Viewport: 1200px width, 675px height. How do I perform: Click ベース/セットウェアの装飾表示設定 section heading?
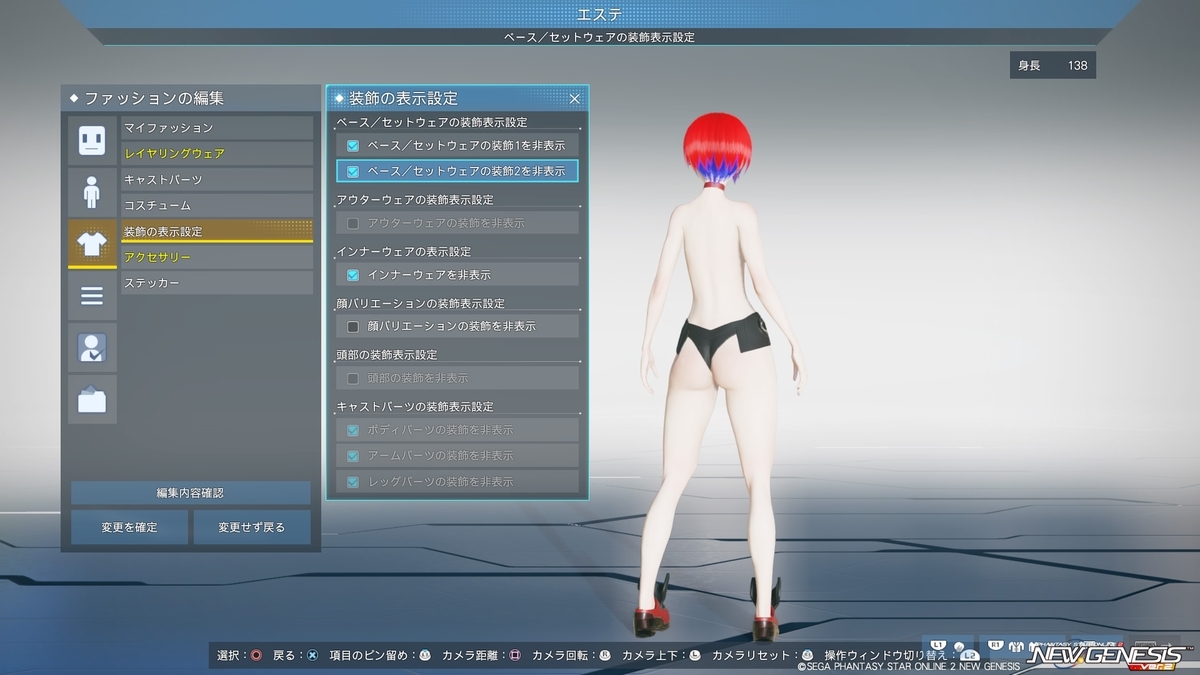point(432,122)
